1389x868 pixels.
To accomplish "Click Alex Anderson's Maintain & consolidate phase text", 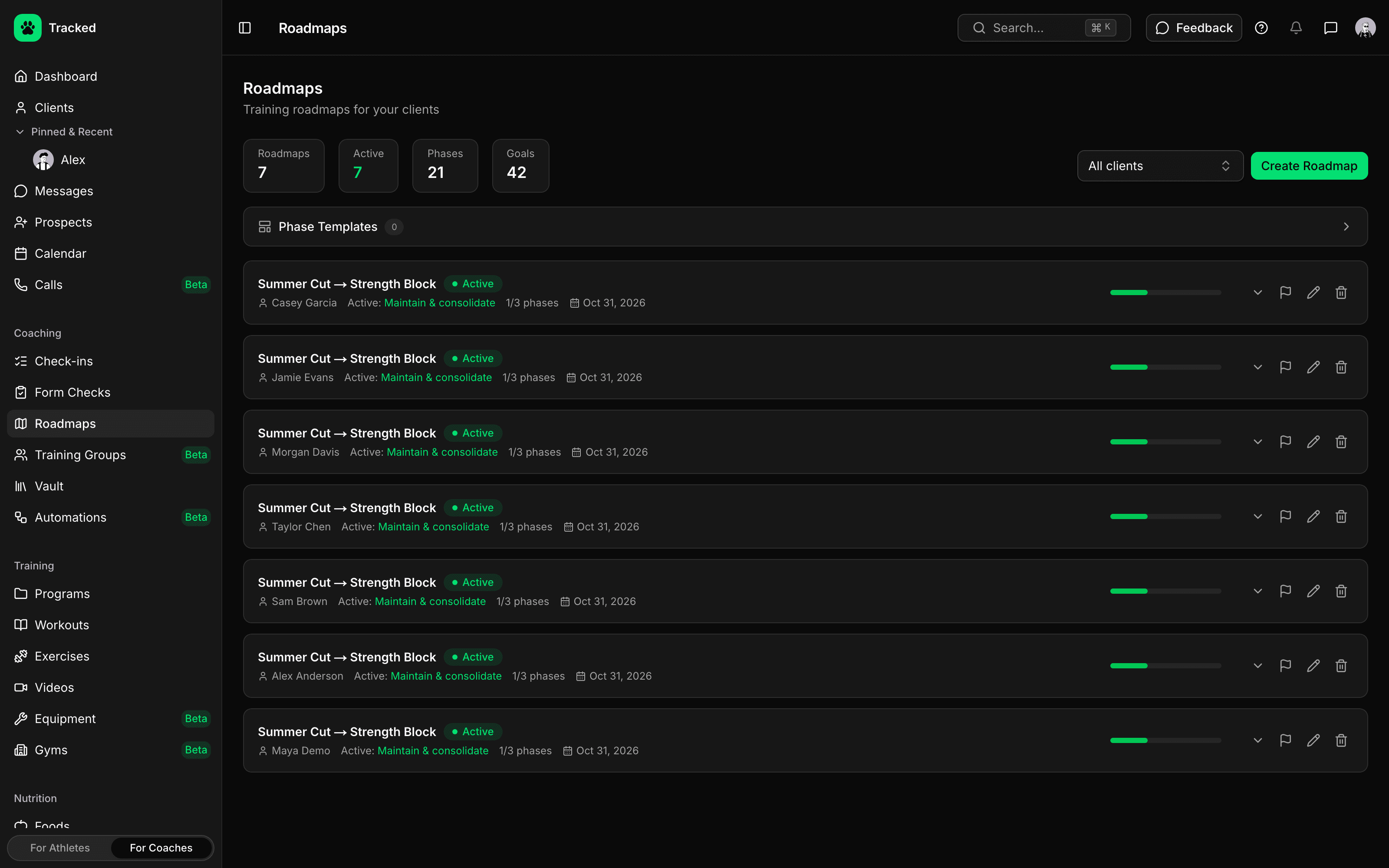I will 446,676.
